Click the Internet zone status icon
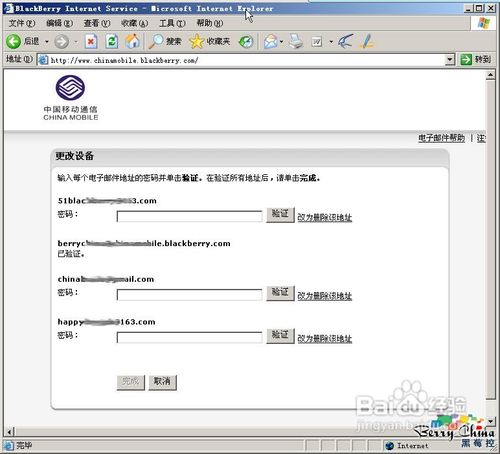The width and height of the screenshot is (500, 454). 389,445
